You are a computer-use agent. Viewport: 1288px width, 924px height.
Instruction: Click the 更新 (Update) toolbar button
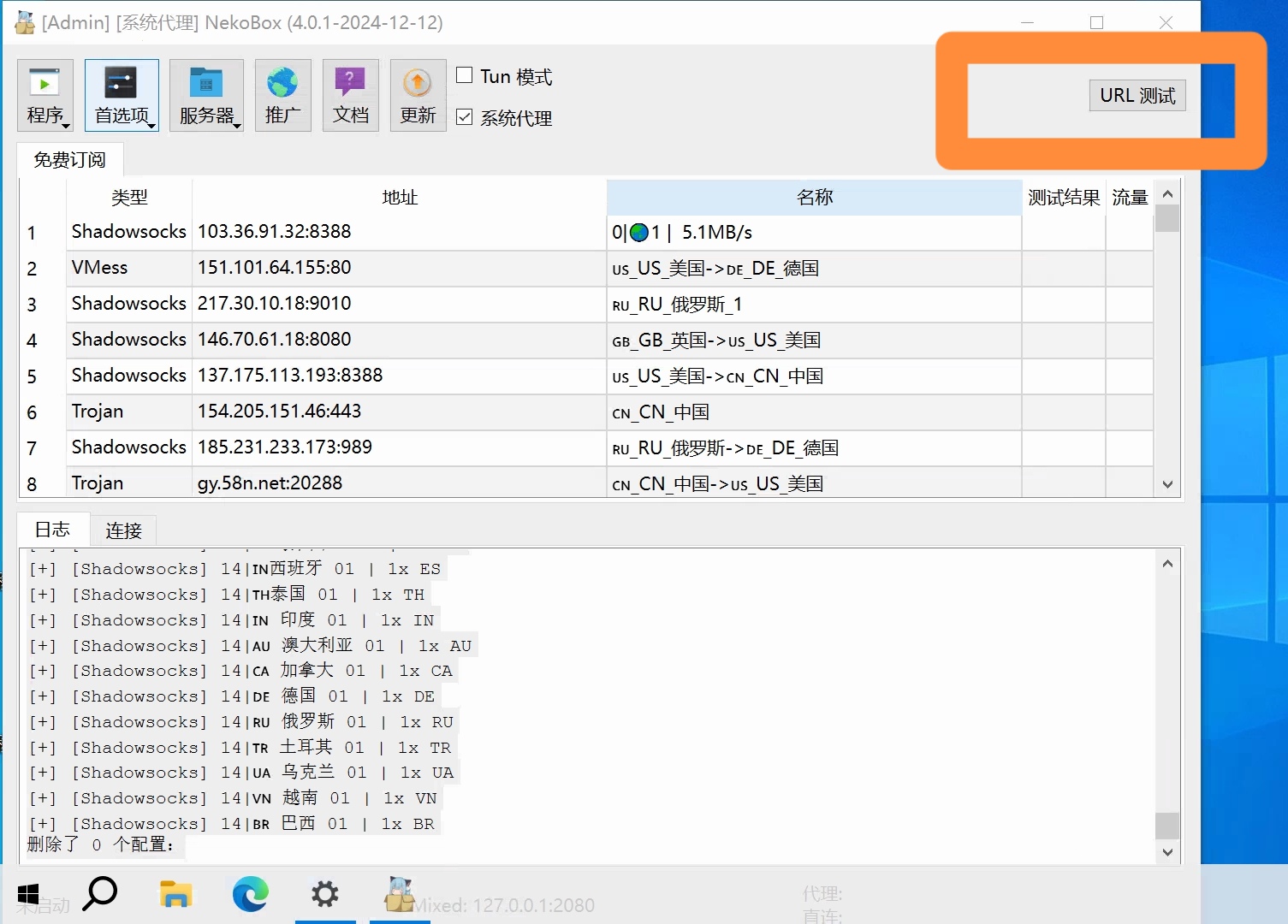pyautogui.click(x=418, y=95)
